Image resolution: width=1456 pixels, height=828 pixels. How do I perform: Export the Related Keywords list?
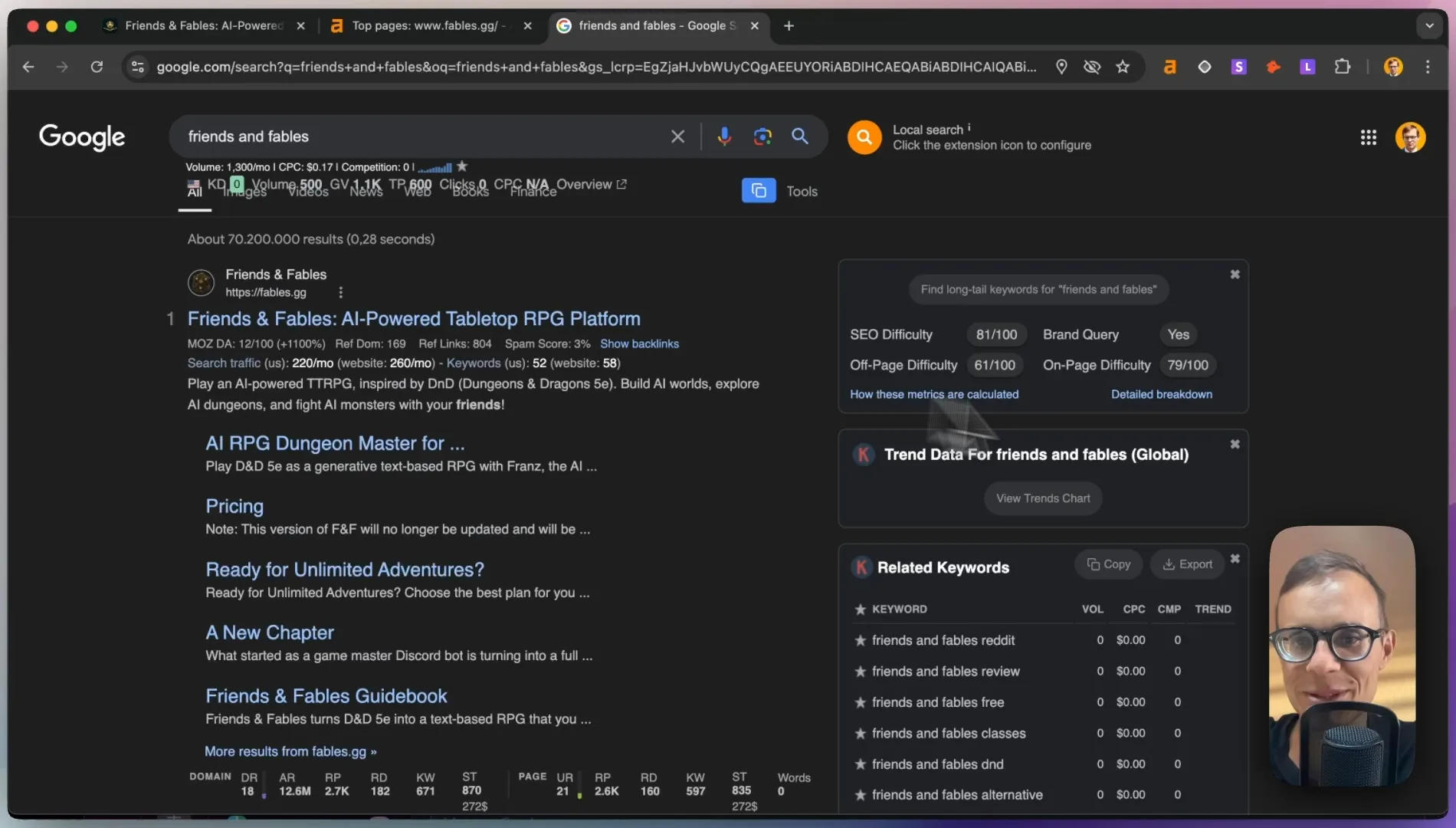point(1187,564)
